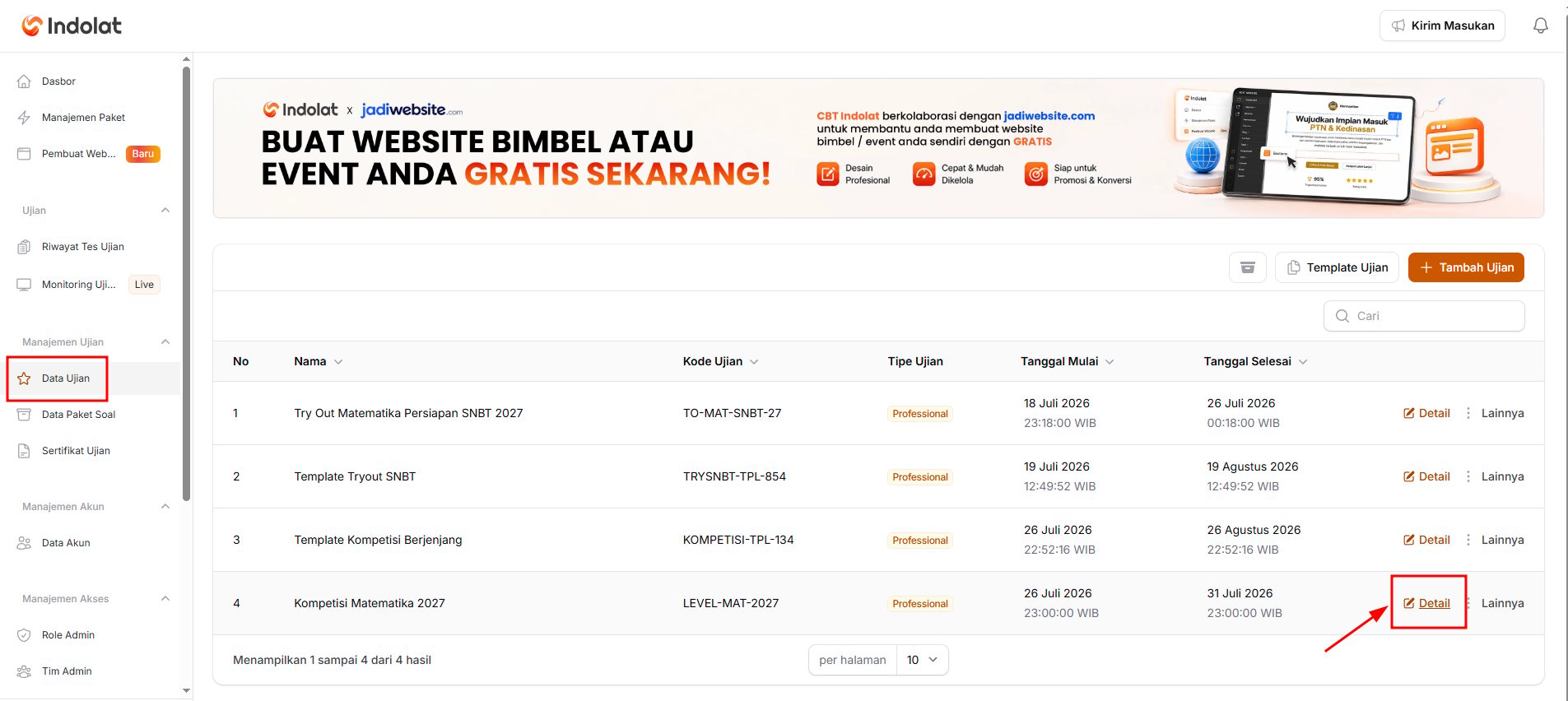
Task: Sort by Kode Ujian column chevron
Action: 754,362
